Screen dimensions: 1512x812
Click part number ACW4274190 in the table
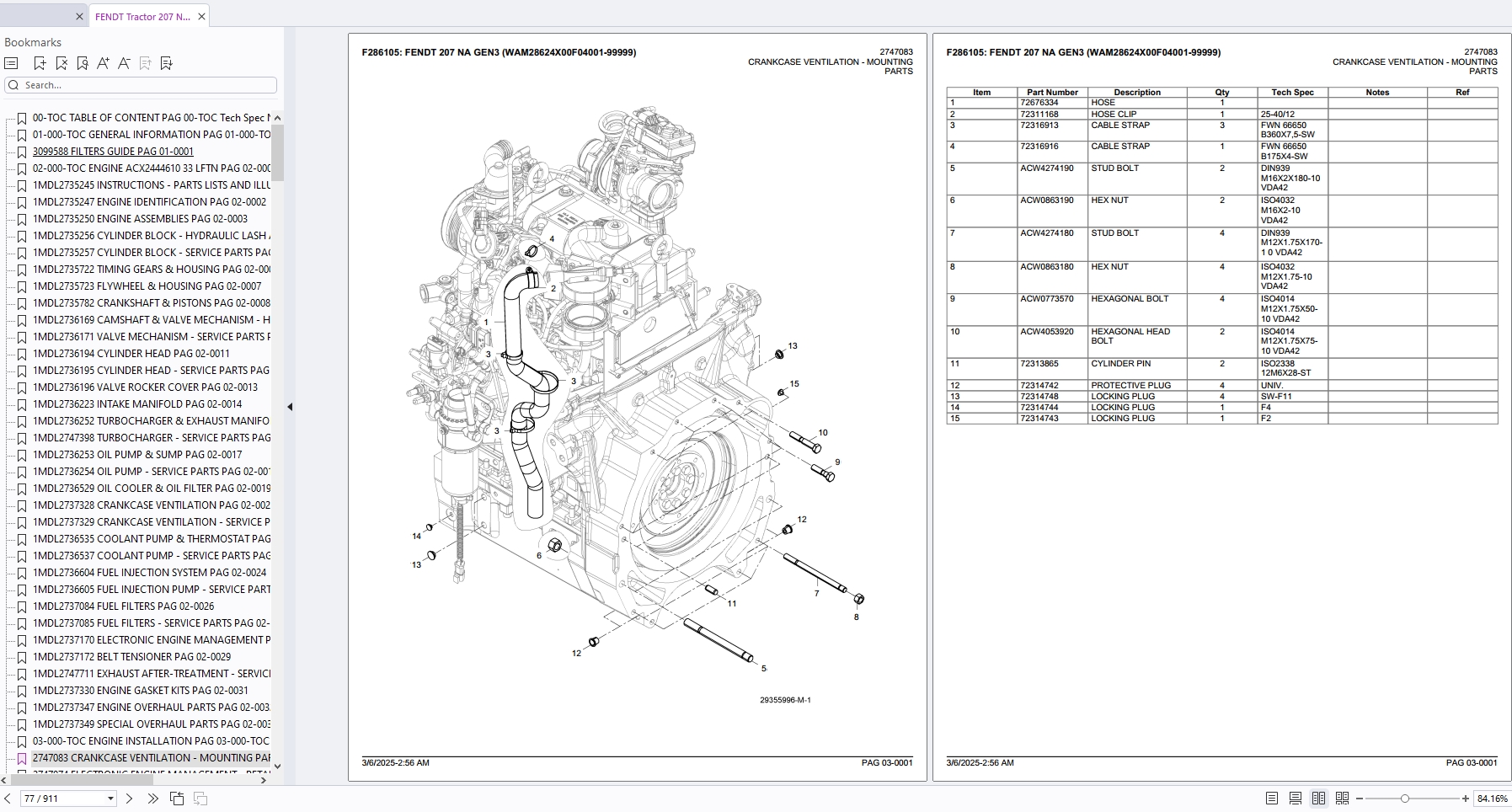pos(1046,168)
